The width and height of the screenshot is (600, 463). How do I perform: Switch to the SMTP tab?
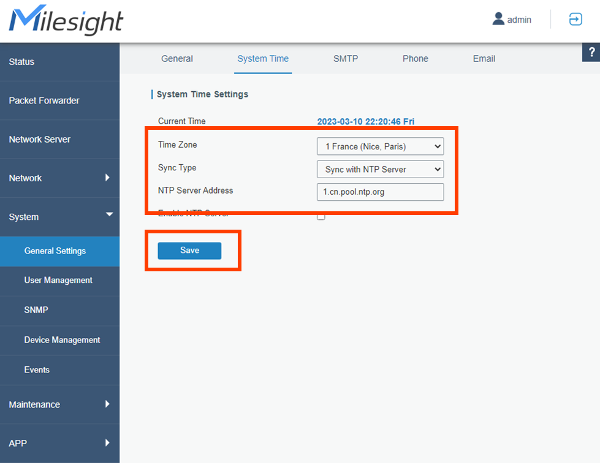tap(345, 59)
